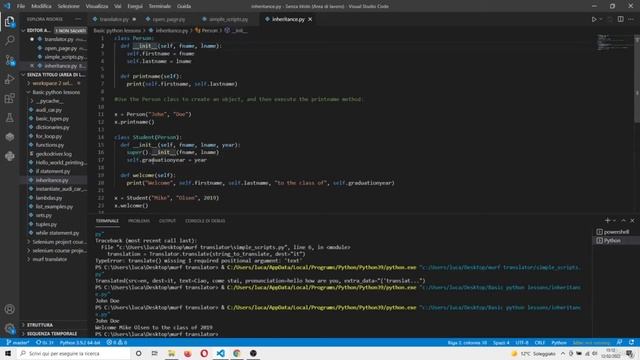Open the Explorer view in activity bar
This screenshot has width=640, height=360.
[9, 21]
